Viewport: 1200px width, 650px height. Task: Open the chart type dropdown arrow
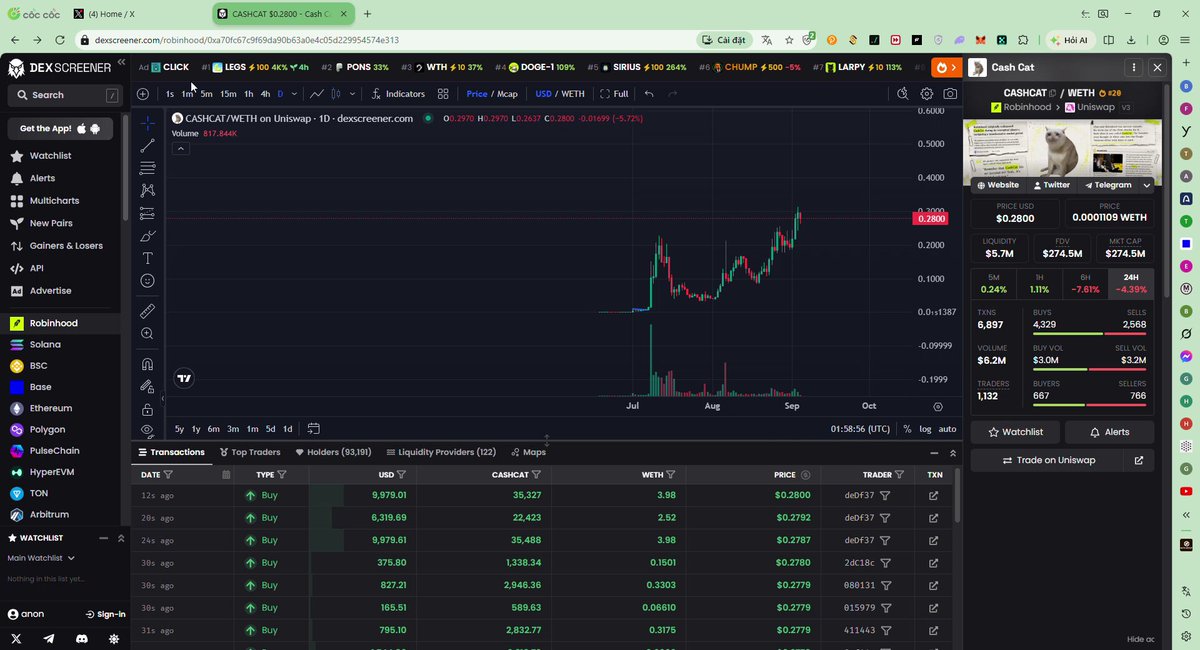350,94
